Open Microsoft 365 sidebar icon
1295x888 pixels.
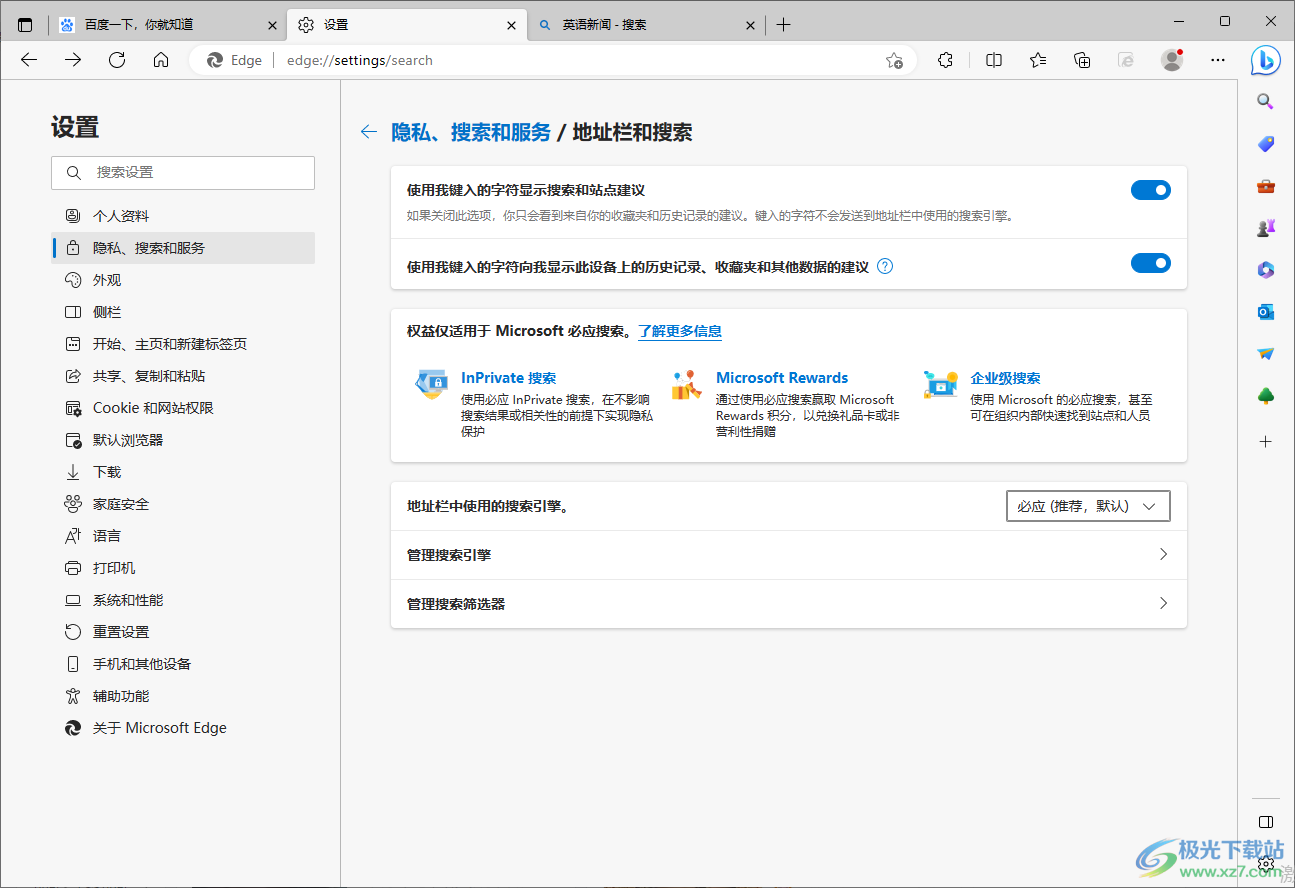point(1265,270)
